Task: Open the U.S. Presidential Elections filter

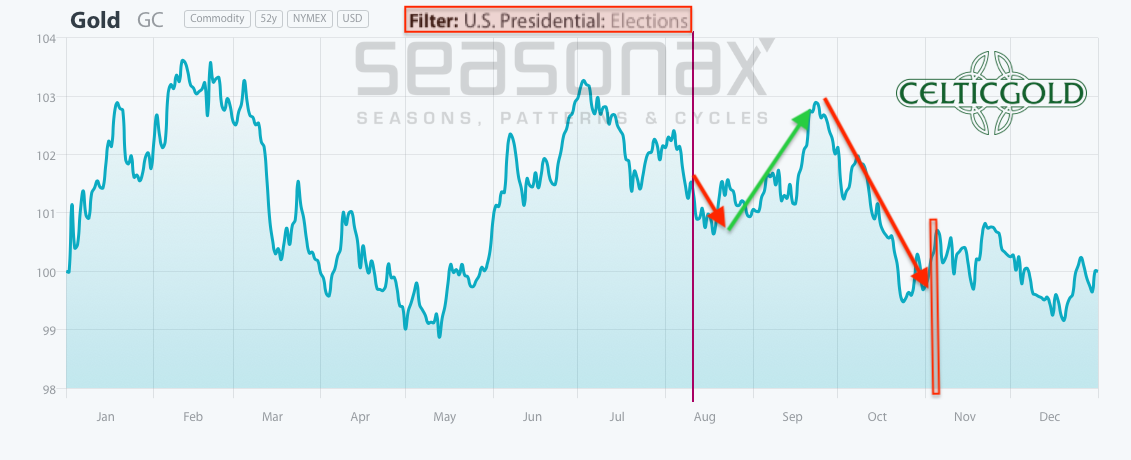Action: tap(548, 20)
